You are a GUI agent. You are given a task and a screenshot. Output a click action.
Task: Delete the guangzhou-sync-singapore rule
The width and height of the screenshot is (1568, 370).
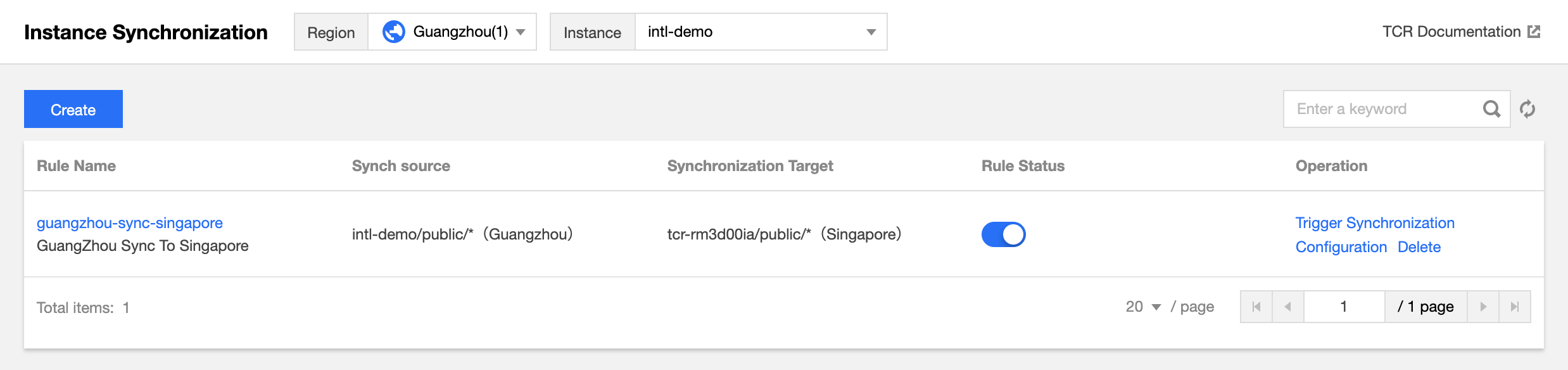point(1419,247)
